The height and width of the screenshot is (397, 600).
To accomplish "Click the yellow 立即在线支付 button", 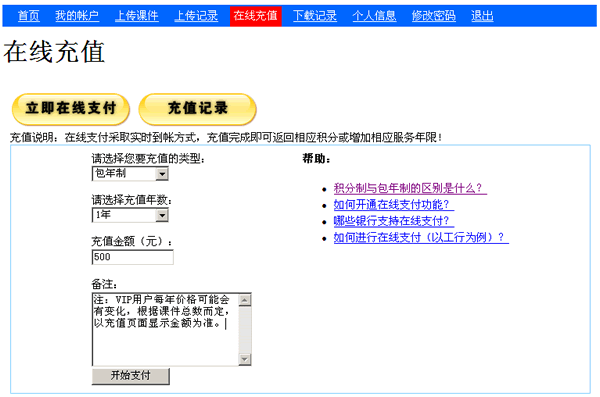I will [x=71, y=109].
